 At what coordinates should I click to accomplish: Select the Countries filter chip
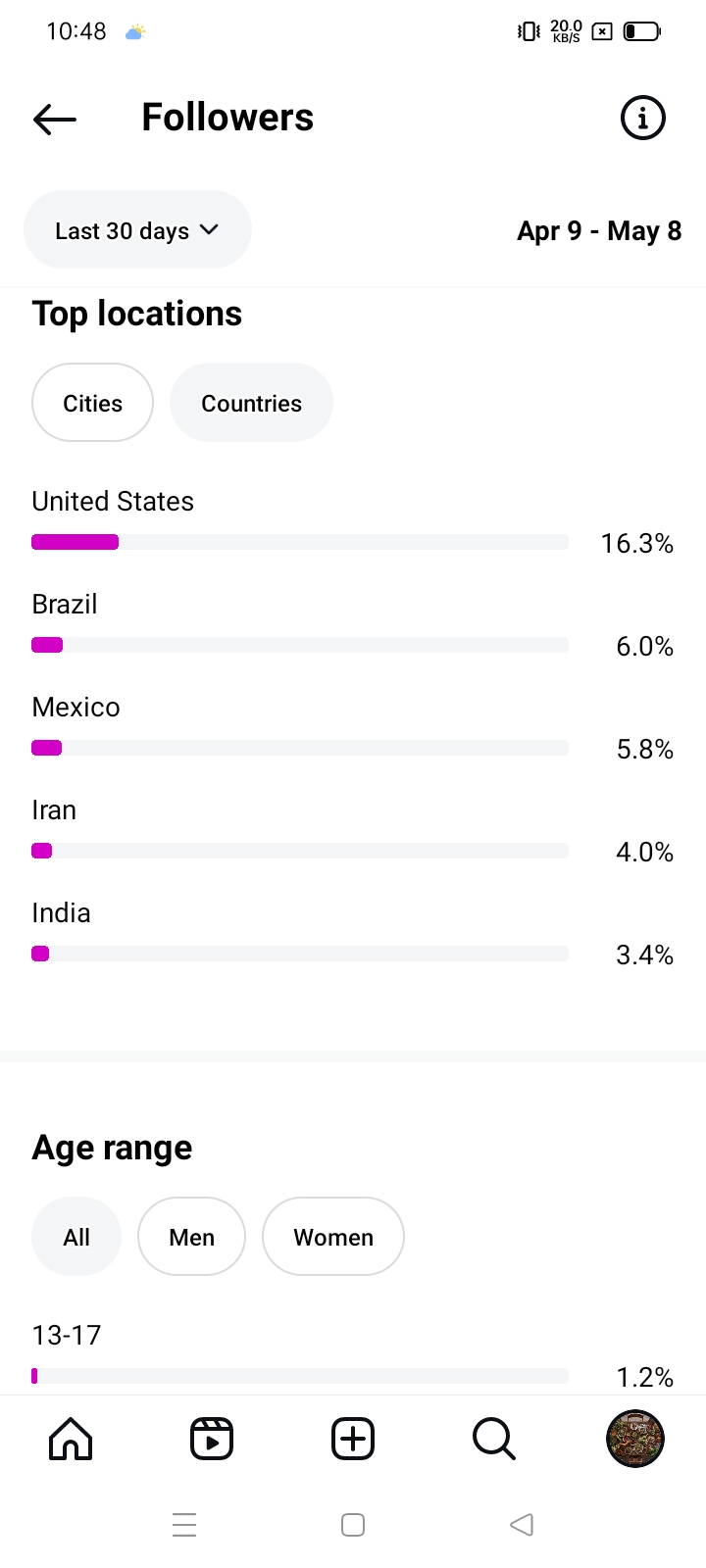tap(251, 404)
